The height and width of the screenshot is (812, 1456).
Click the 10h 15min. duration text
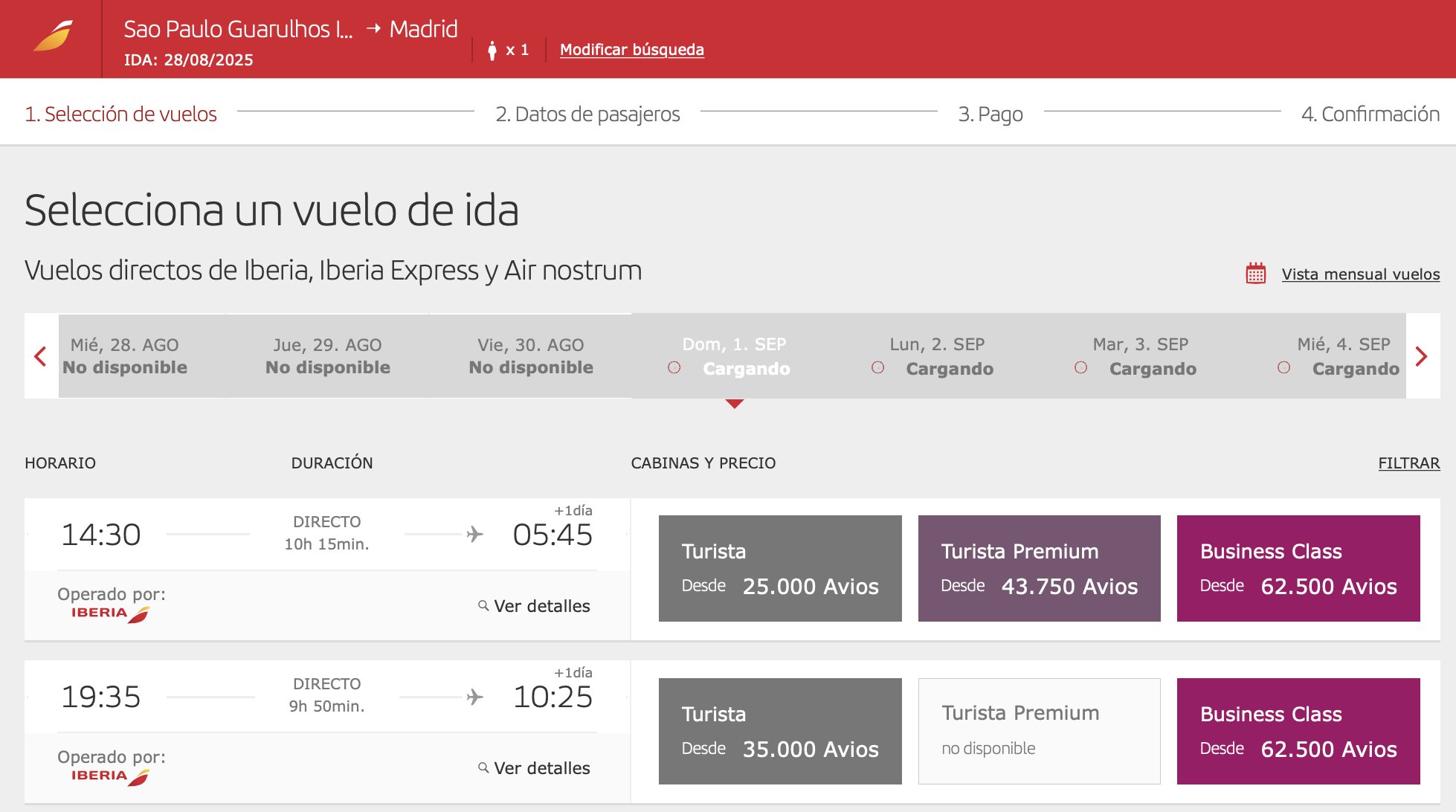click(x=326, y=544)
